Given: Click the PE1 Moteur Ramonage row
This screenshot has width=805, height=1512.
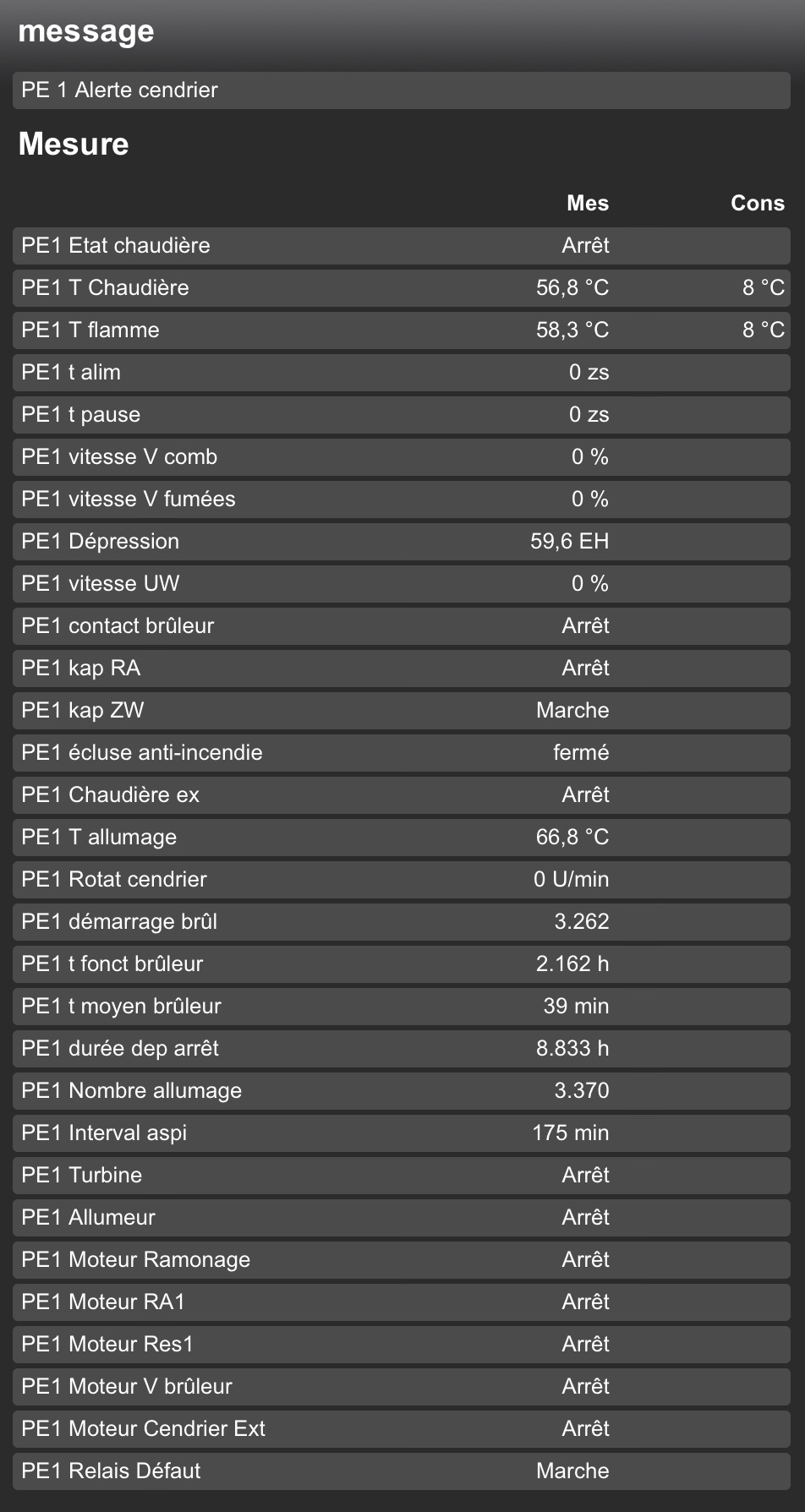Looking at the screenshot, I should tap(401, 1259).
